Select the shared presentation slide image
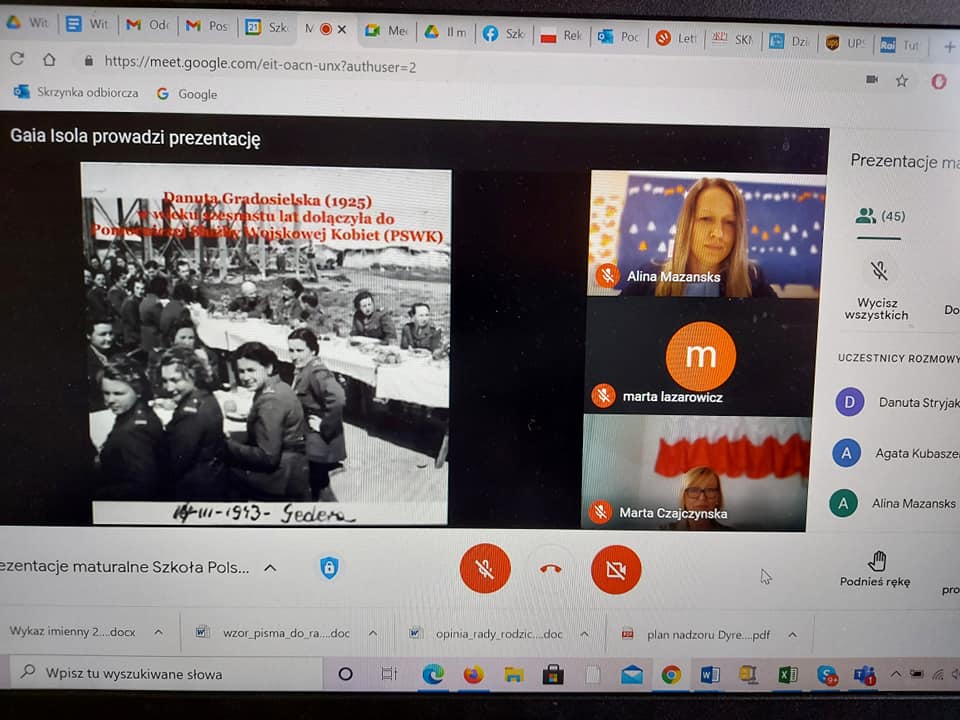Viewport: 960px width, 720px height. click(266, 345)
